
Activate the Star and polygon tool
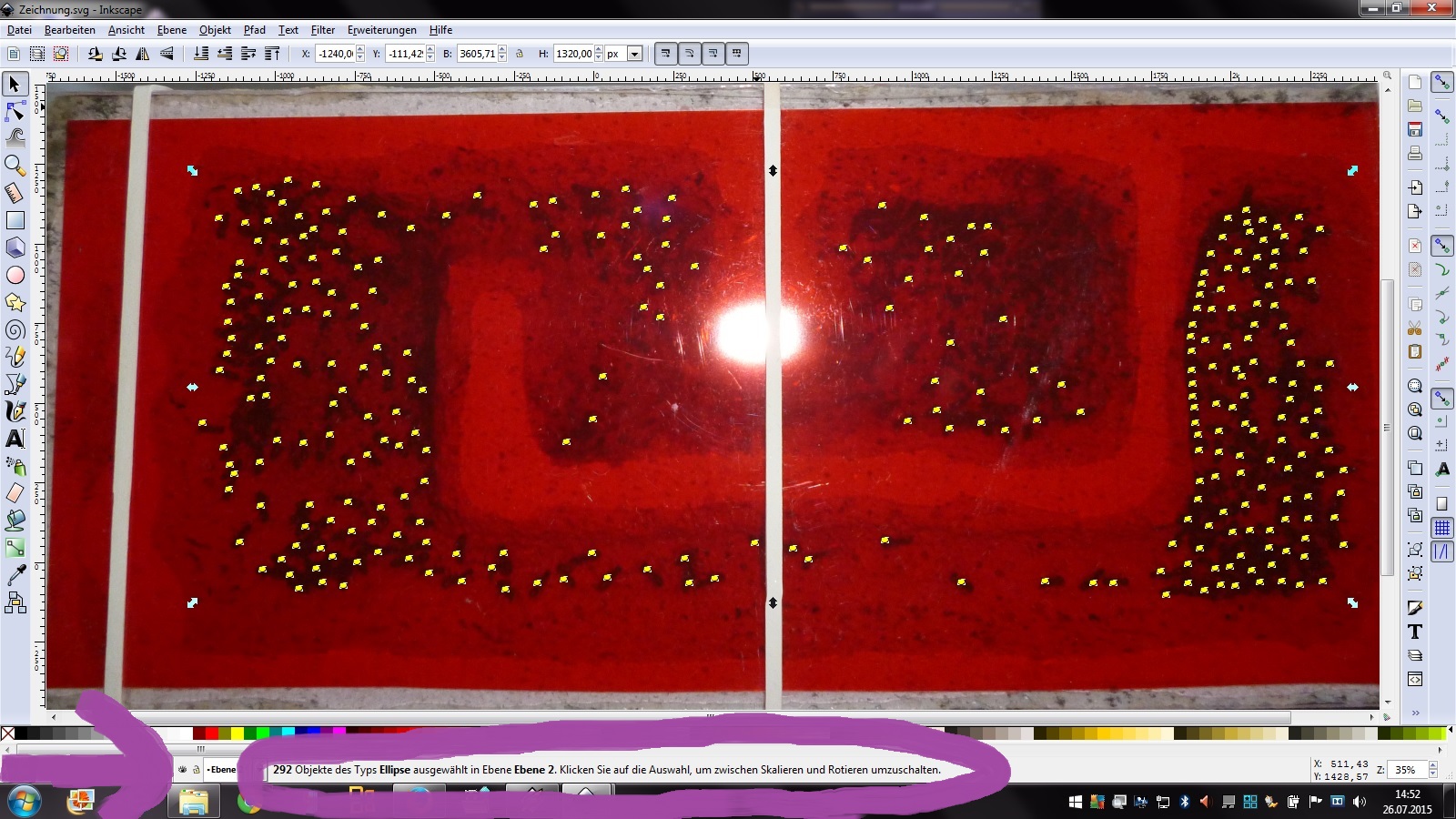click(15, 302)
